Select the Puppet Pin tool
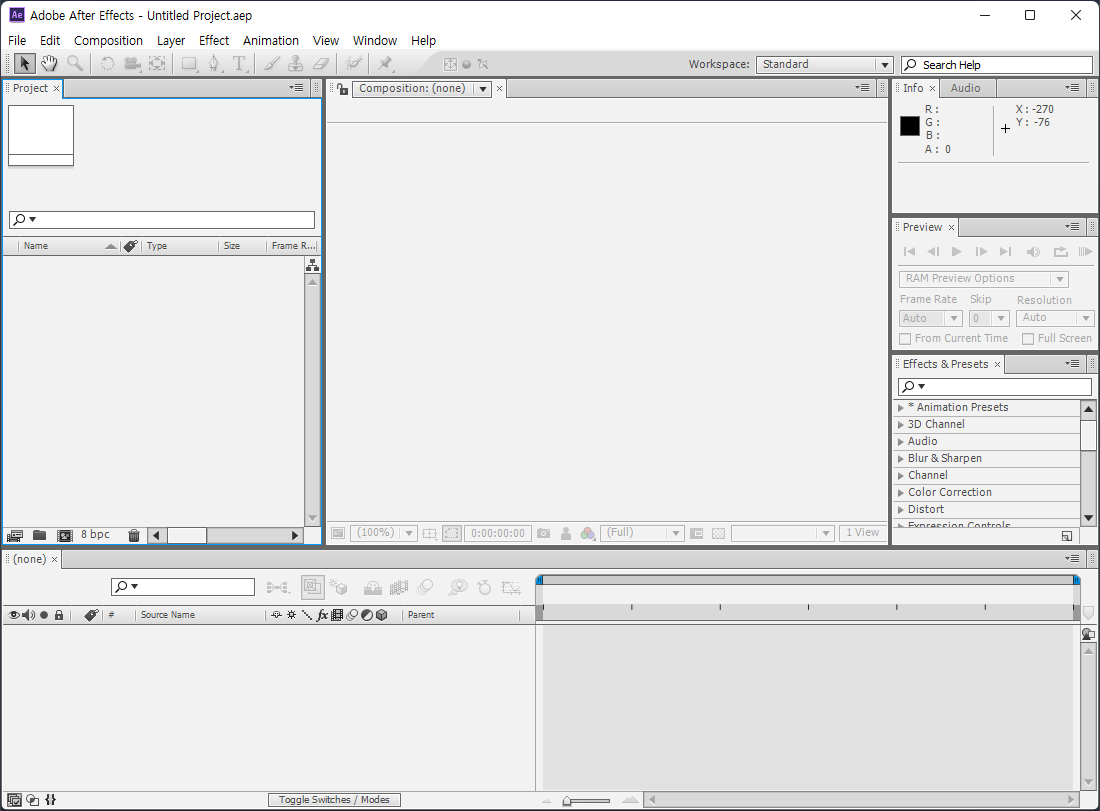 point(385,64)
